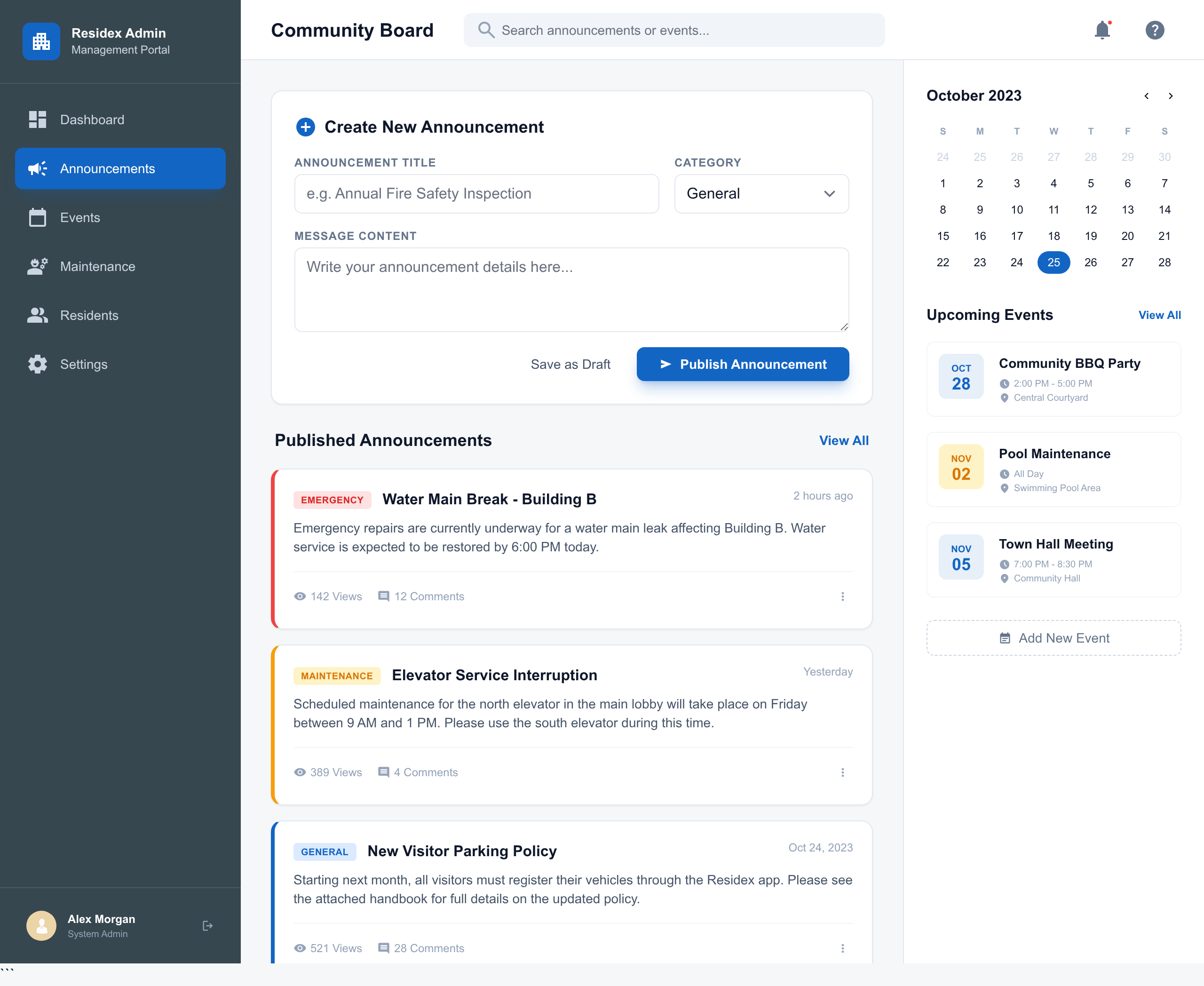Click the views eye icon on Water Main Break

(x=300, y=596)
